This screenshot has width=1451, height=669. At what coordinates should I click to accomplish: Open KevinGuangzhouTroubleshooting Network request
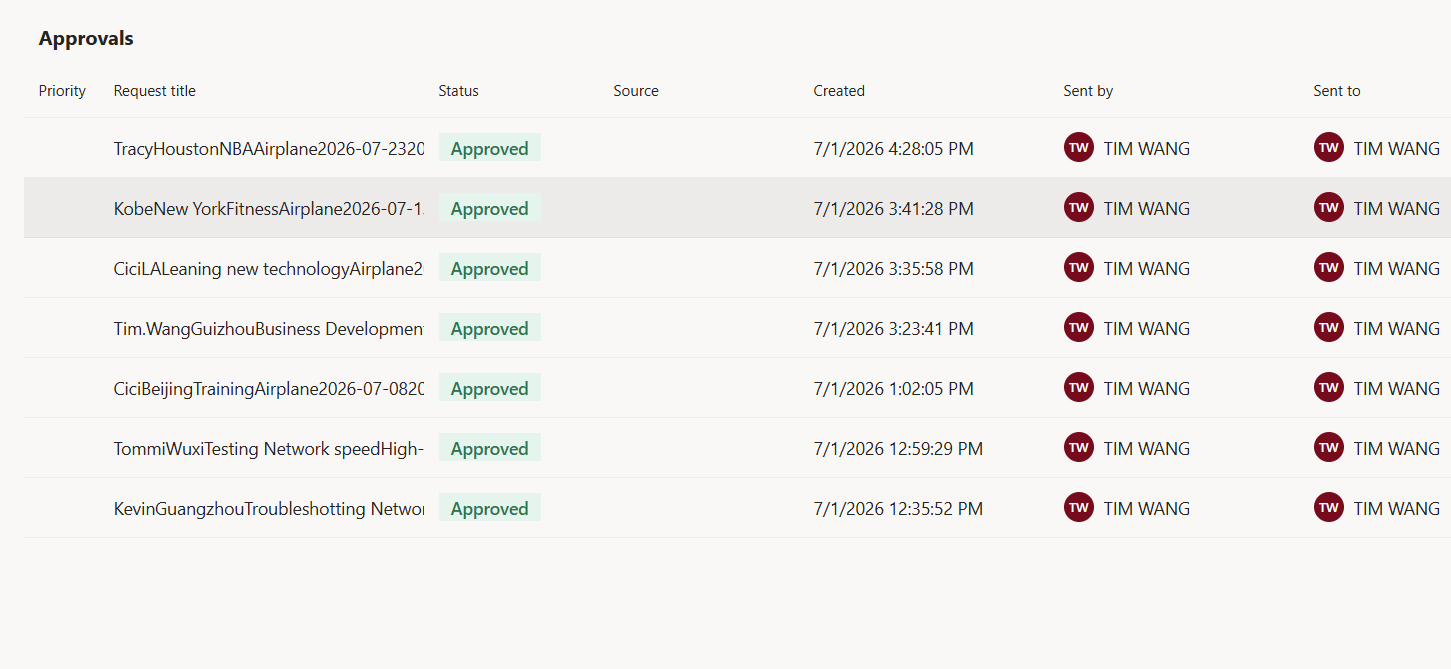pyautogui.click(x=269, y=509)
